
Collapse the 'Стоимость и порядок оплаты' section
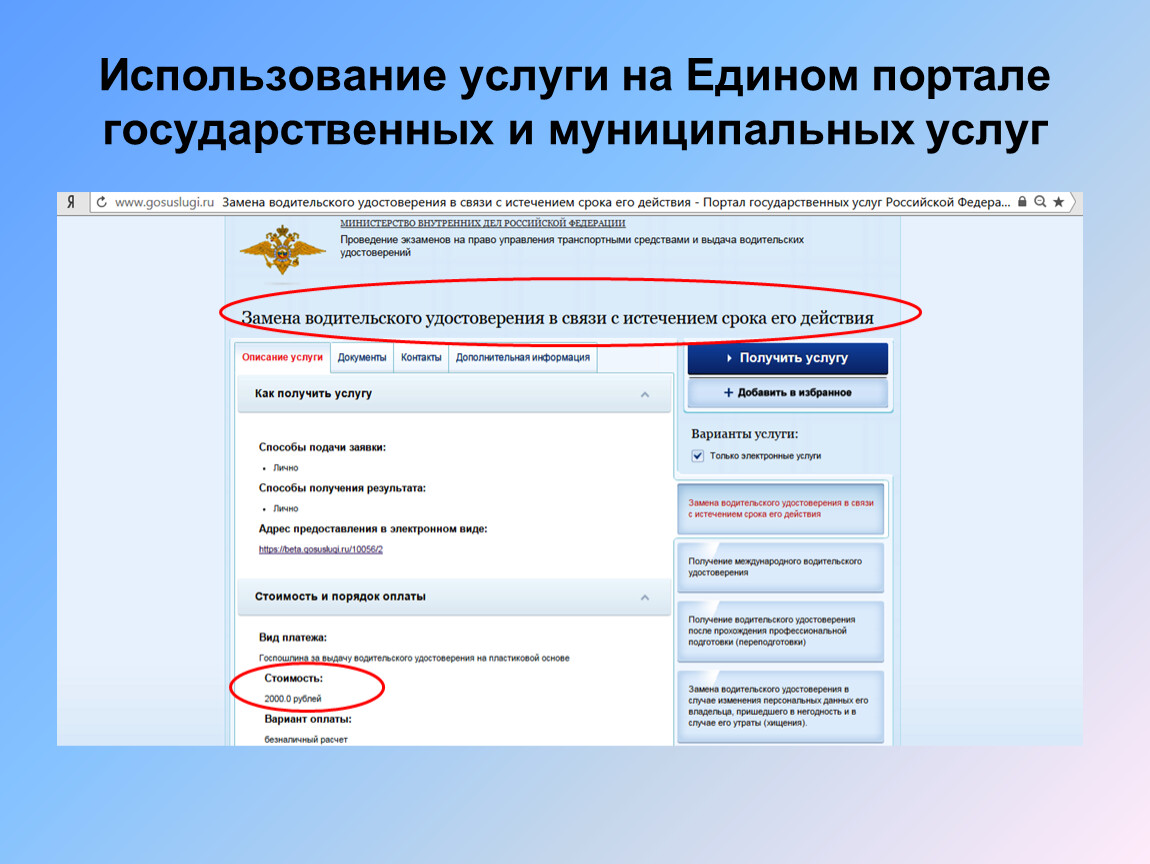point(645,597)
